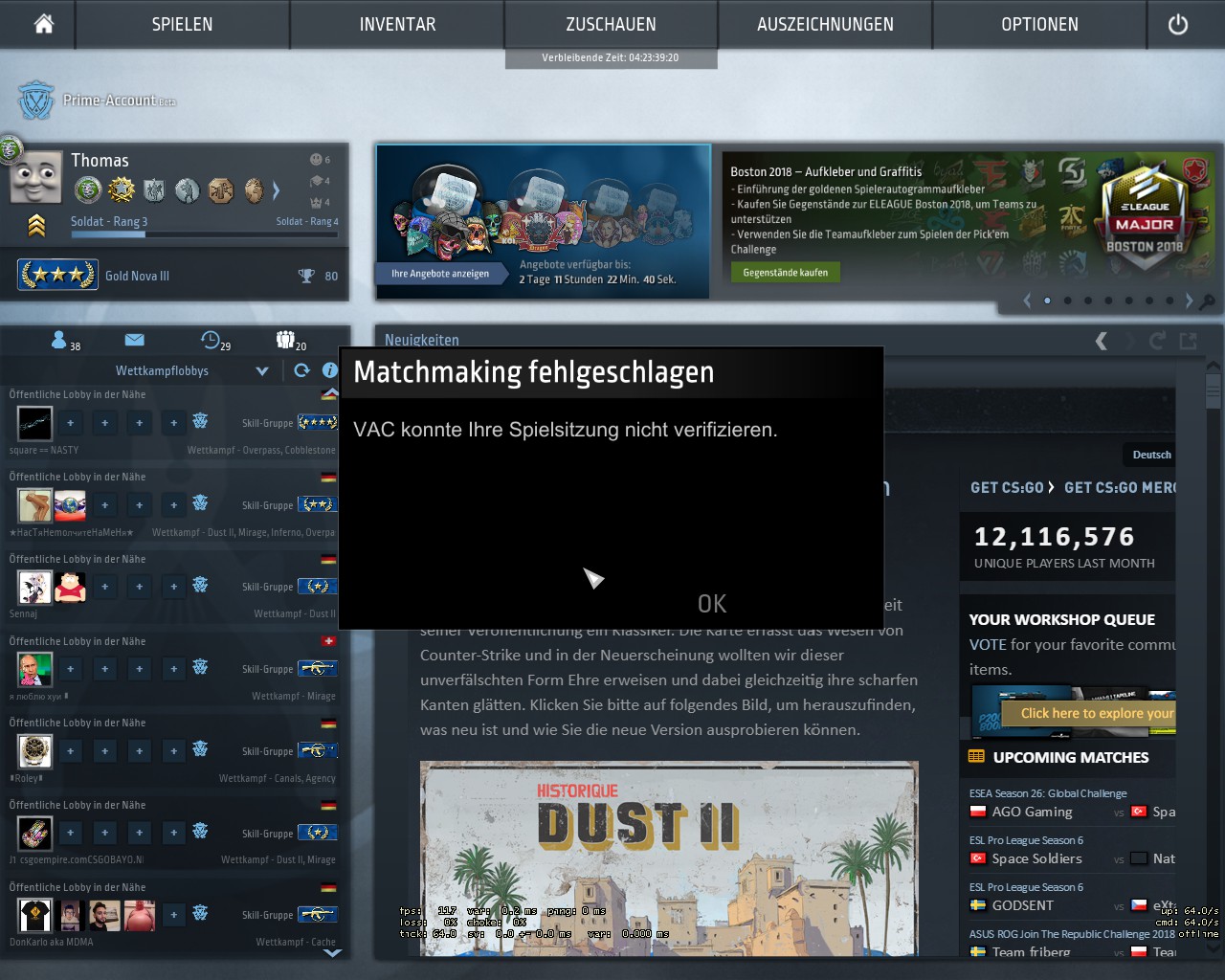Click the upcoming matches list icon
1225x980 pixels.
976,757
